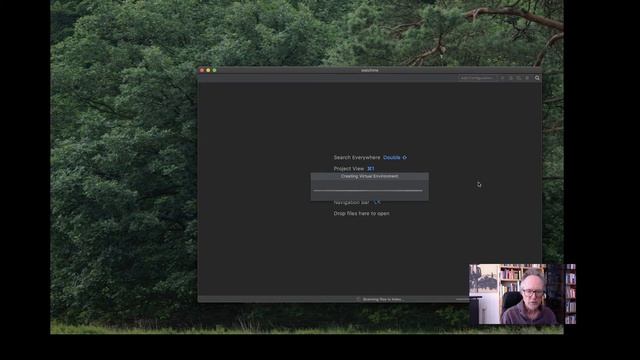The height and width of the screenshot is (360, 640).
Task: Click the 'Drop files here to open' text
Action: coord(361,213)
